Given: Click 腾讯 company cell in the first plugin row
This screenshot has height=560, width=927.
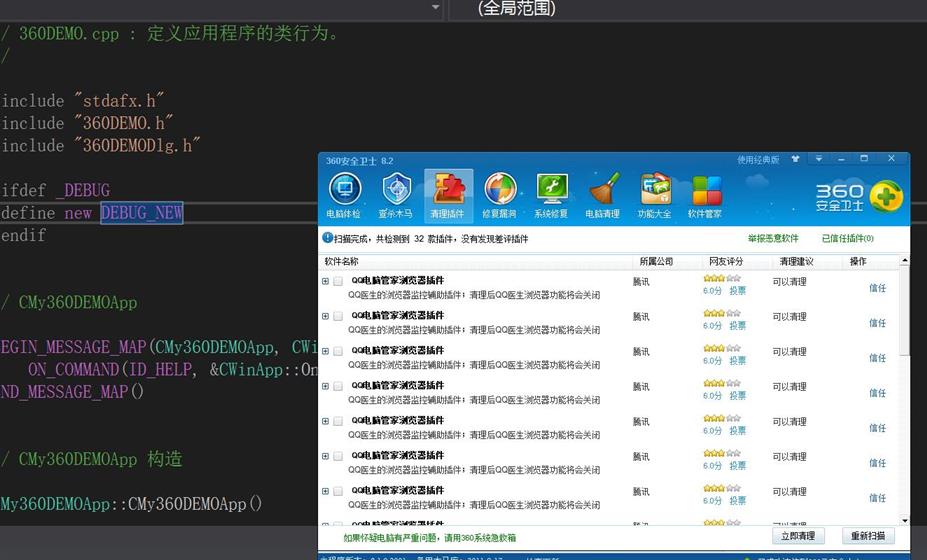Looking at the screenshot, I should point(641,281).
